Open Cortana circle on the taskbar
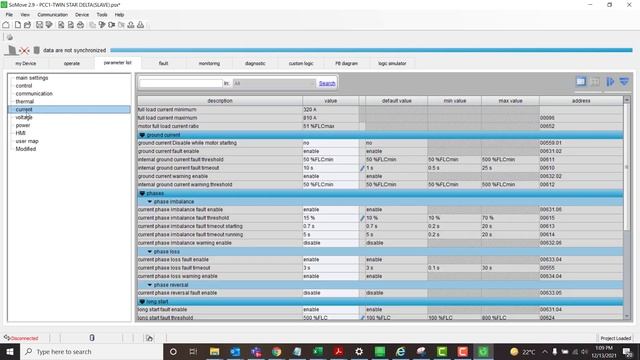 [x=173, y=351]
